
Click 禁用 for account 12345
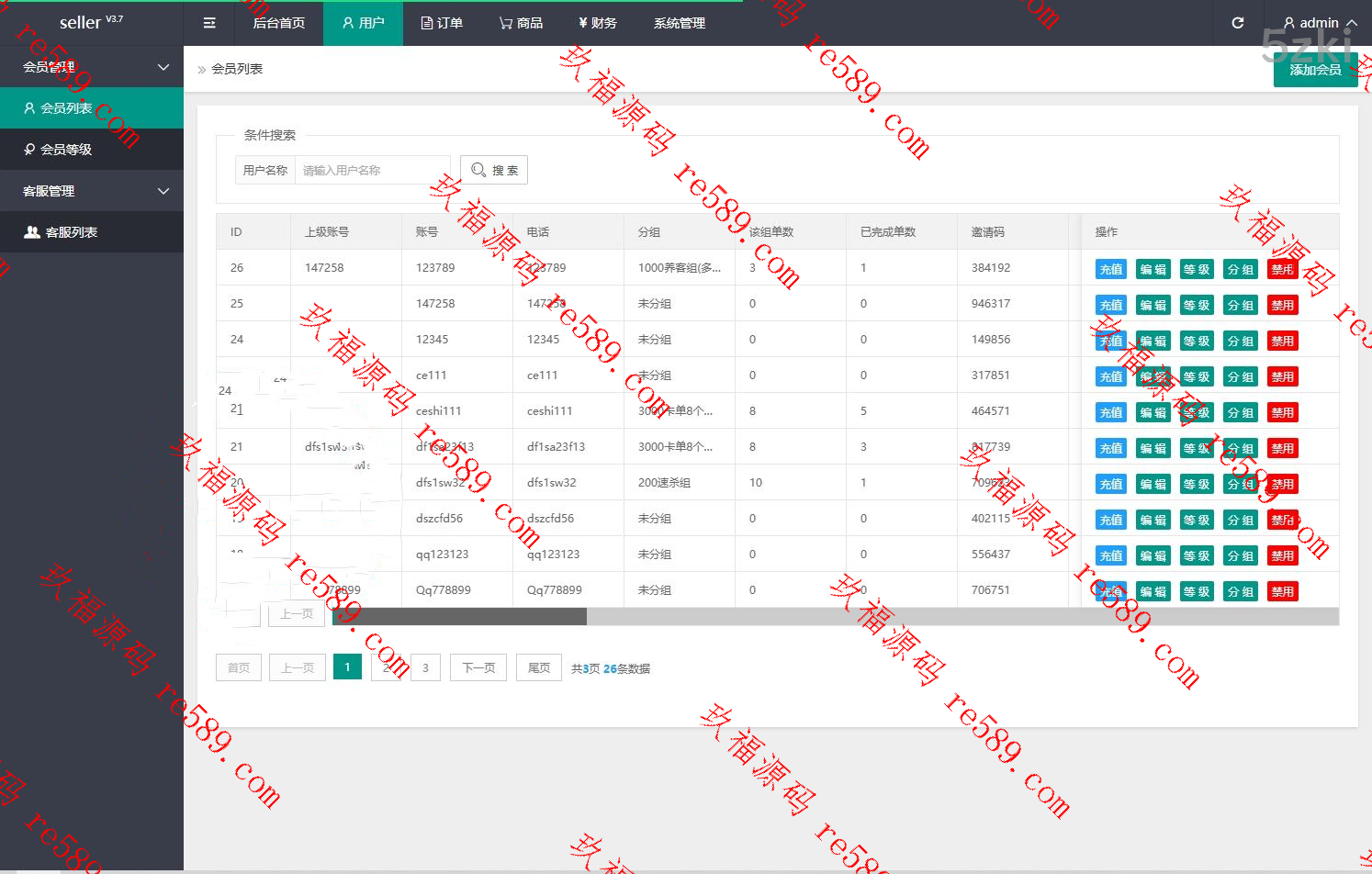(1282, 341)
